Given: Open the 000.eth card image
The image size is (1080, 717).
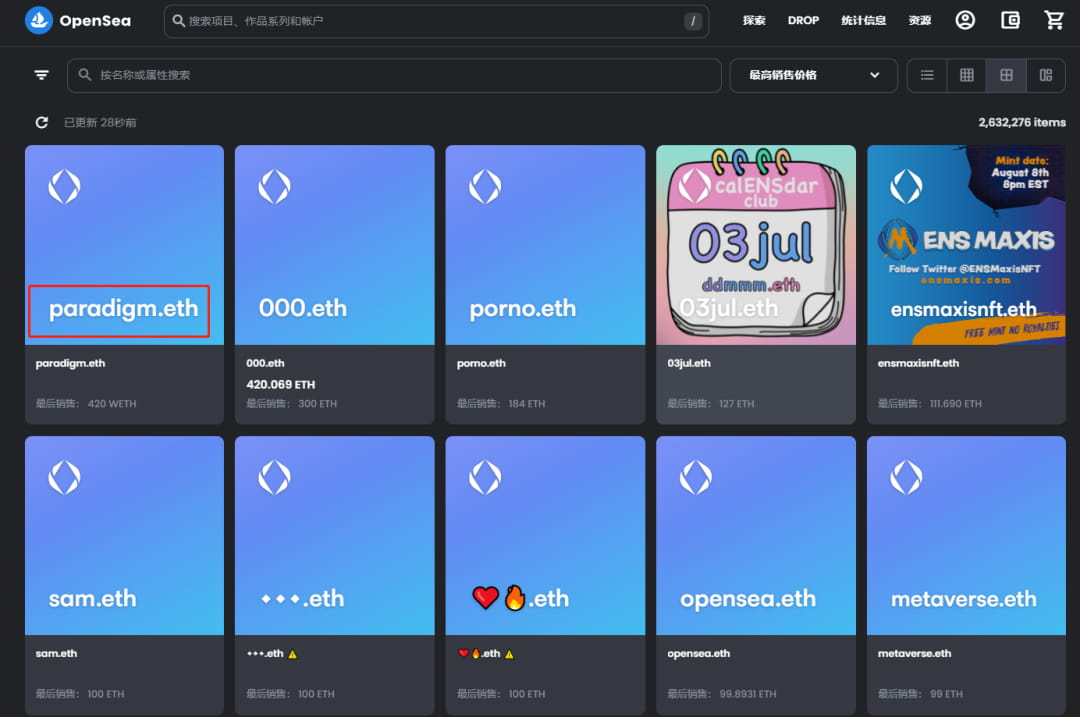Looking at the screenshot, I should coord(335,245).
